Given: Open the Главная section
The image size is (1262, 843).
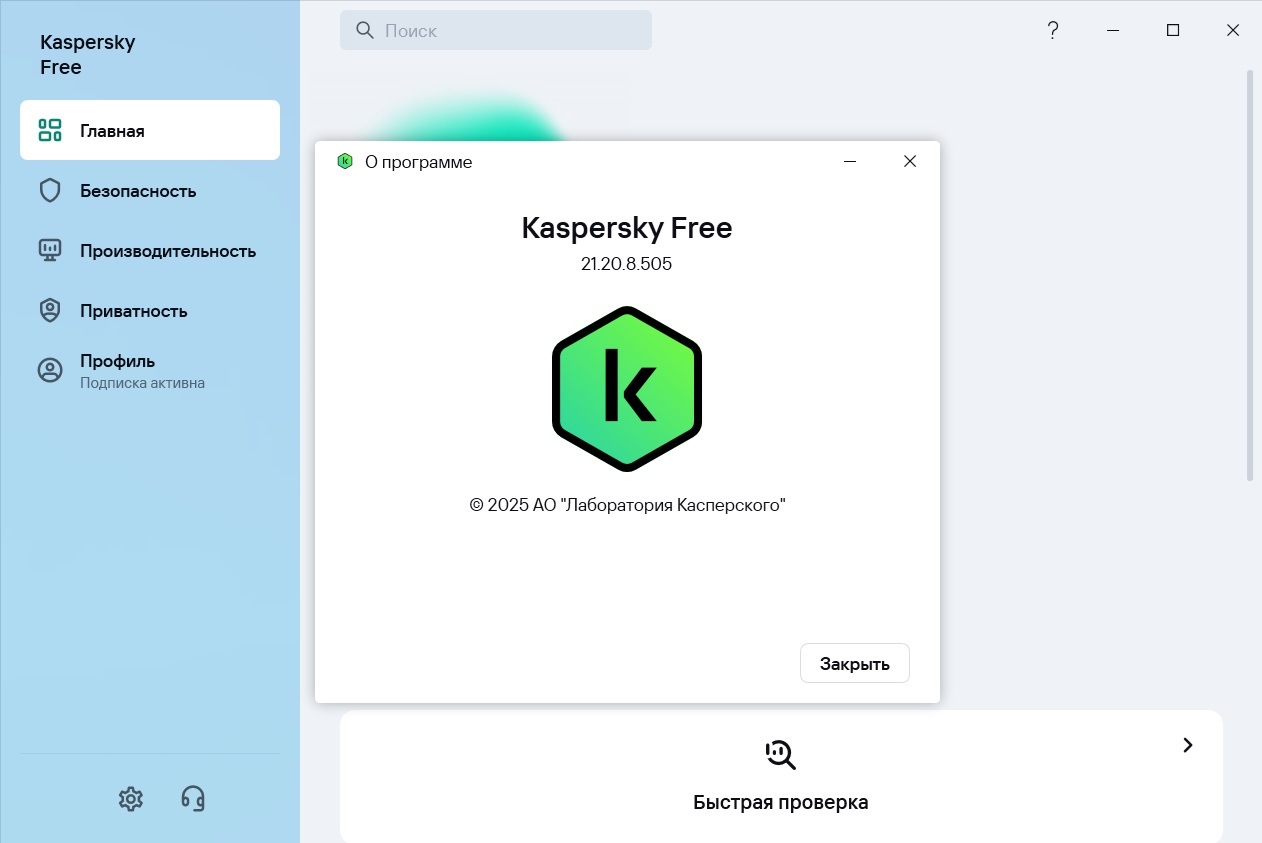Looking at the screenshot, I should click(x=150, y=130).
